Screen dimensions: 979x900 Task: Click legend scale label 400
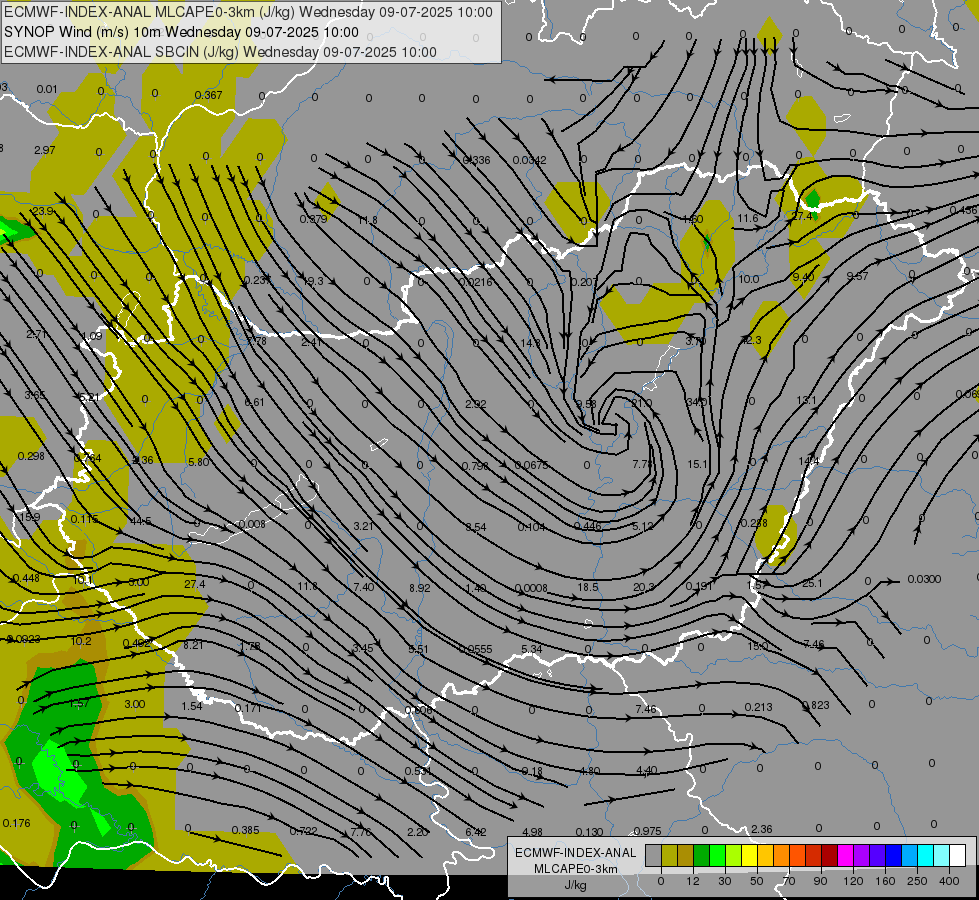pyautogui.click(x=949, y=881)
